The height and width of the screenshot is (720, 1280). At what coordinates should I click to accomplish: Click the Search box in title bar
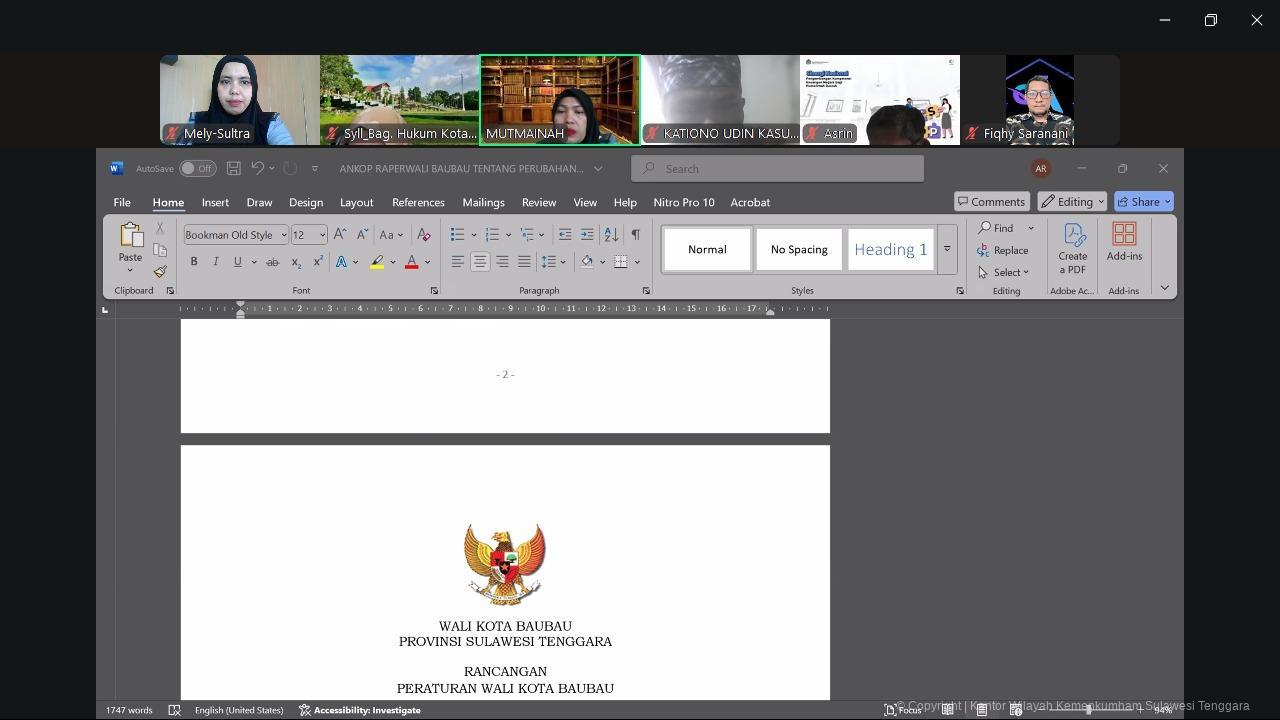click(778, 168)
